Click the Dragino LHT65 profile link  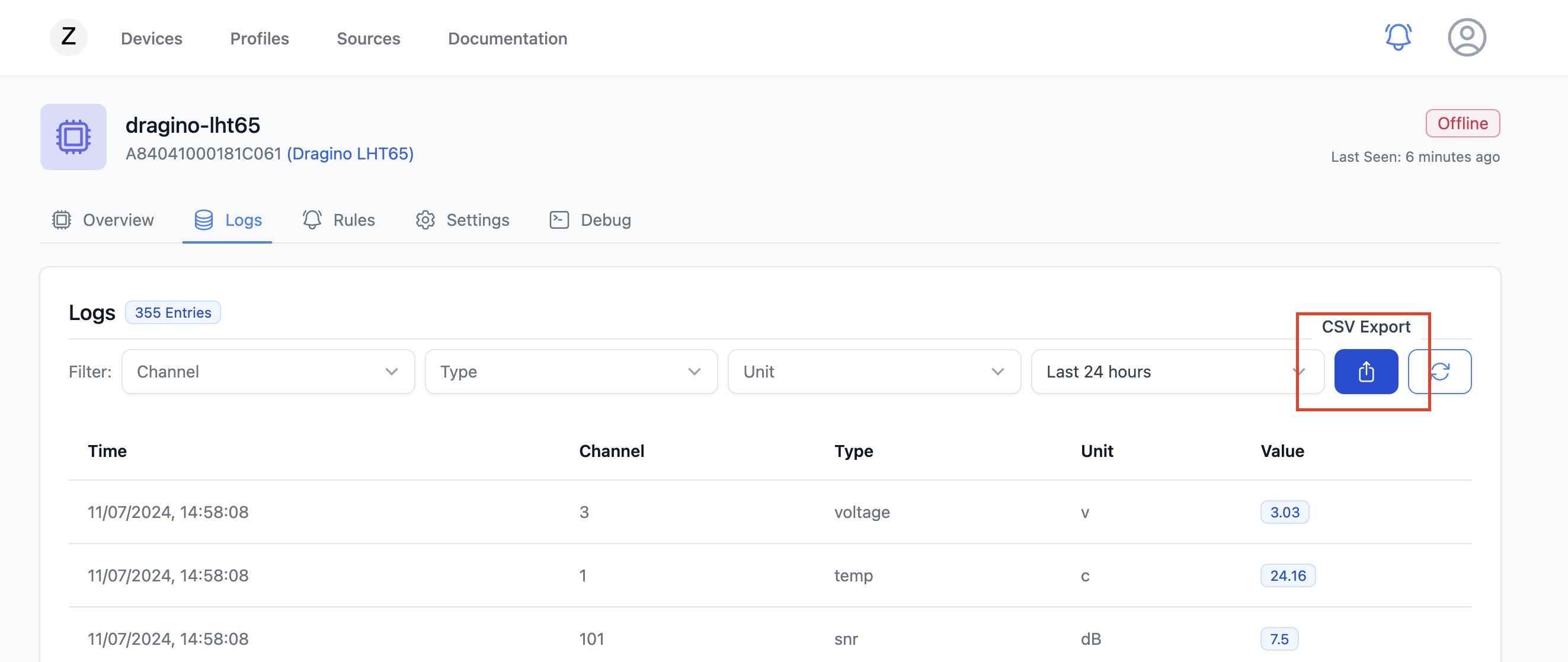pyautogui.click(x=350, y=153)
